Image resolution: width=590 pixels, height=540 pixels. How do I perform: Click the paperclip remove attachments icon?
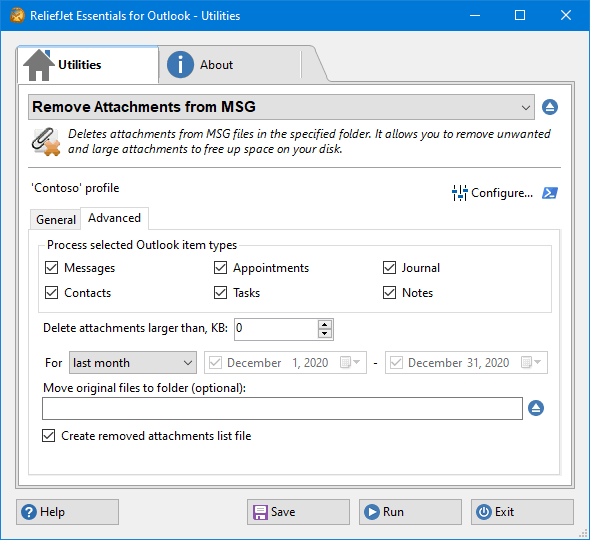pos(46,142)
